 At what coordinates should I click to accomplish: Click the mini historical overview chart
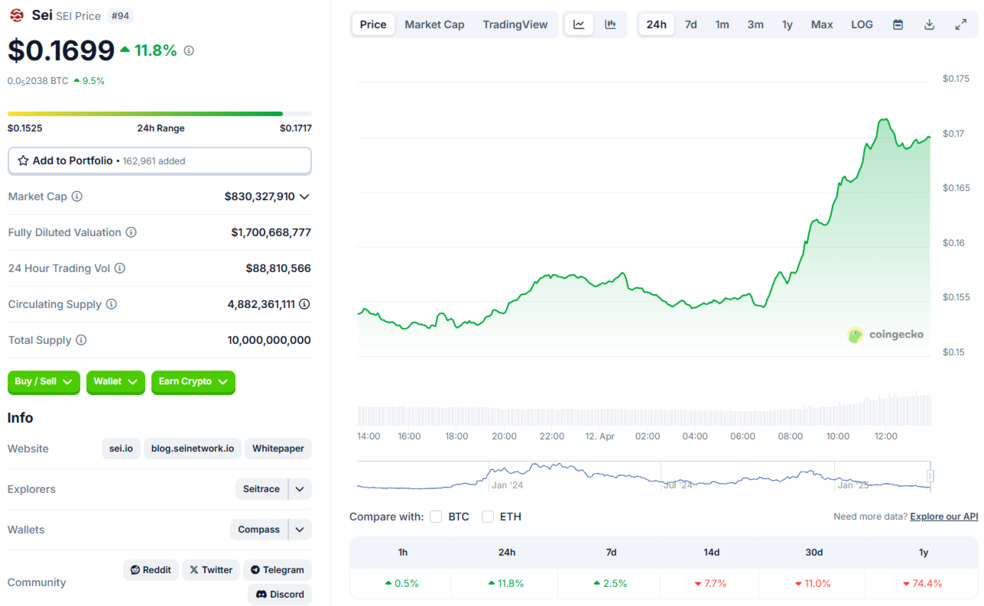tap(643, 476)
